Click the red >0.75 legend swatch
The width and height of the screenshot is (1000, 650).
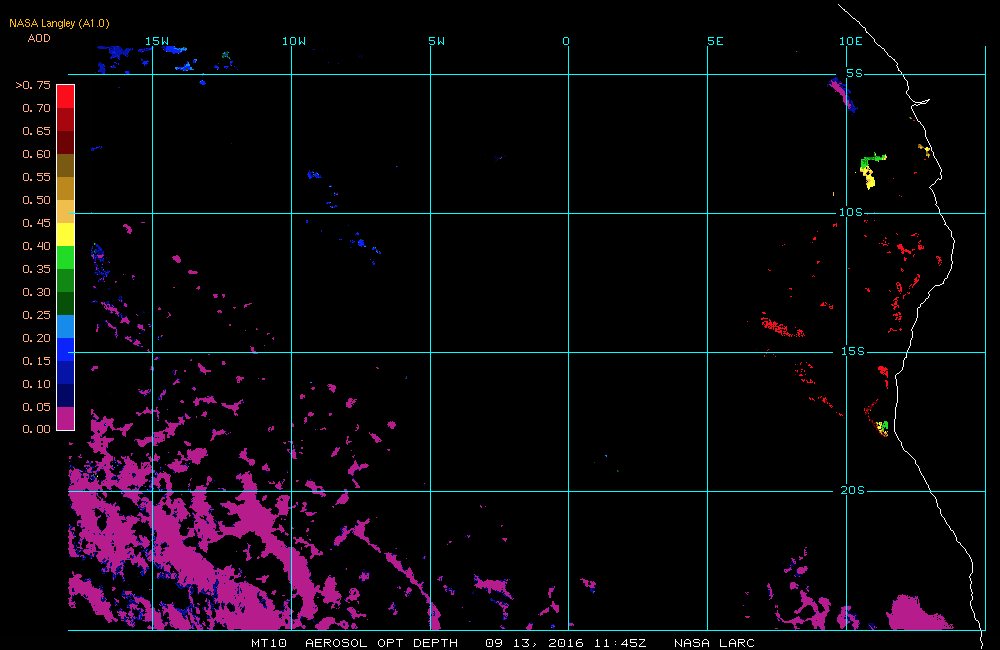click(66, 96)
